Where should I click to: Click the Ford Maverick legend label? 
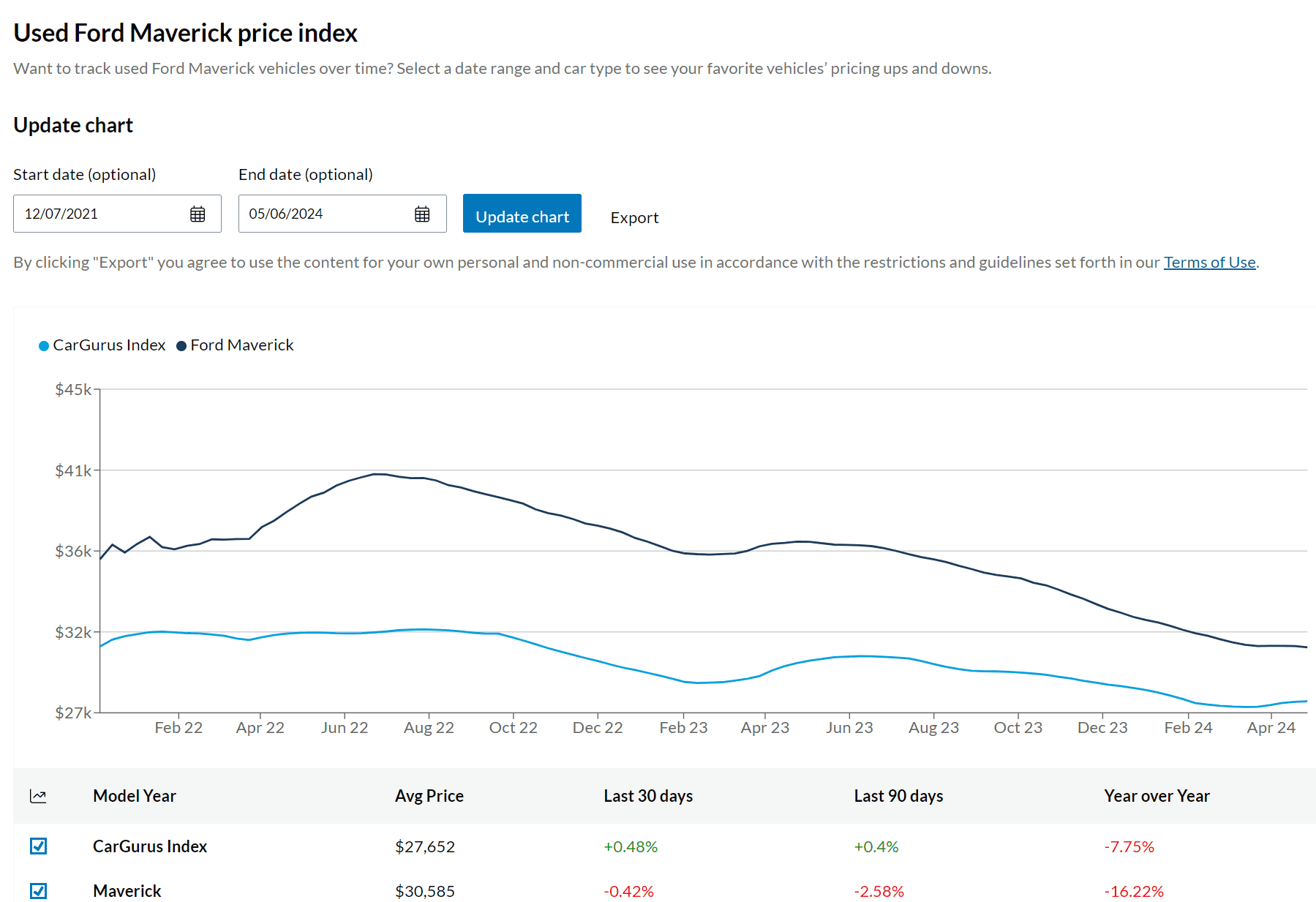(x=242, y=345)
